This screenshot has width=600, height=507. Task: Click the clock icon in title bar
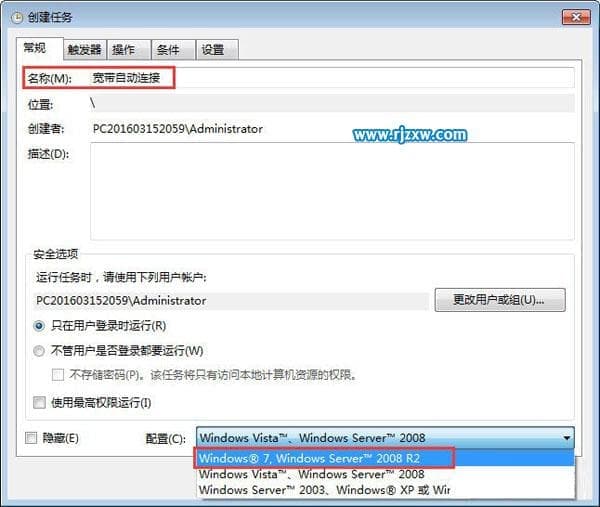pos(17,18)
